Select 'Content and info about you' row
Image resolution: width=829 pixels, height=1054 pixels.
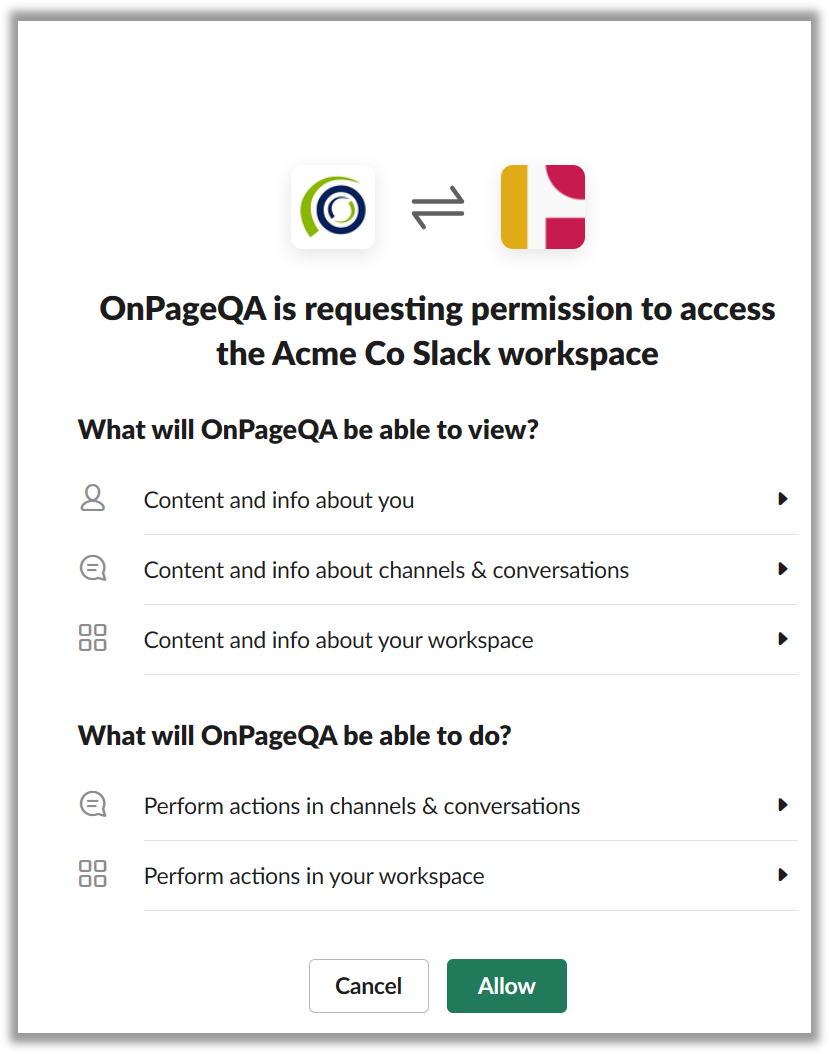[438, 500]
